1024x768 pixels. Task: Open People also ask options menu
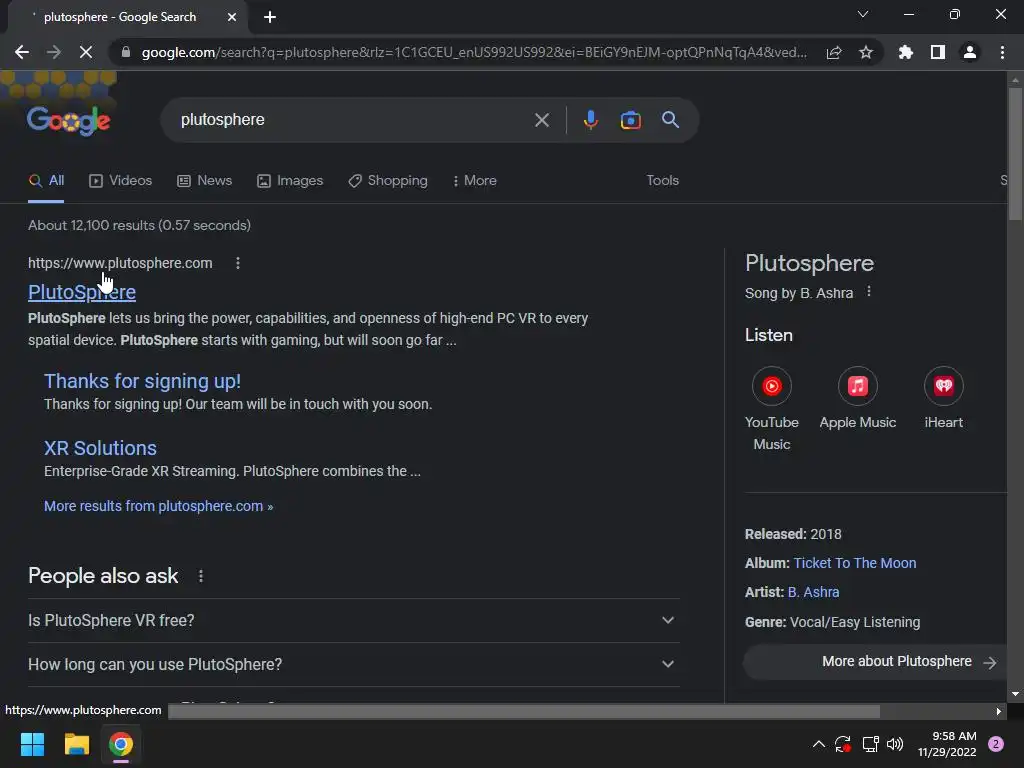(x=200, y=576)
